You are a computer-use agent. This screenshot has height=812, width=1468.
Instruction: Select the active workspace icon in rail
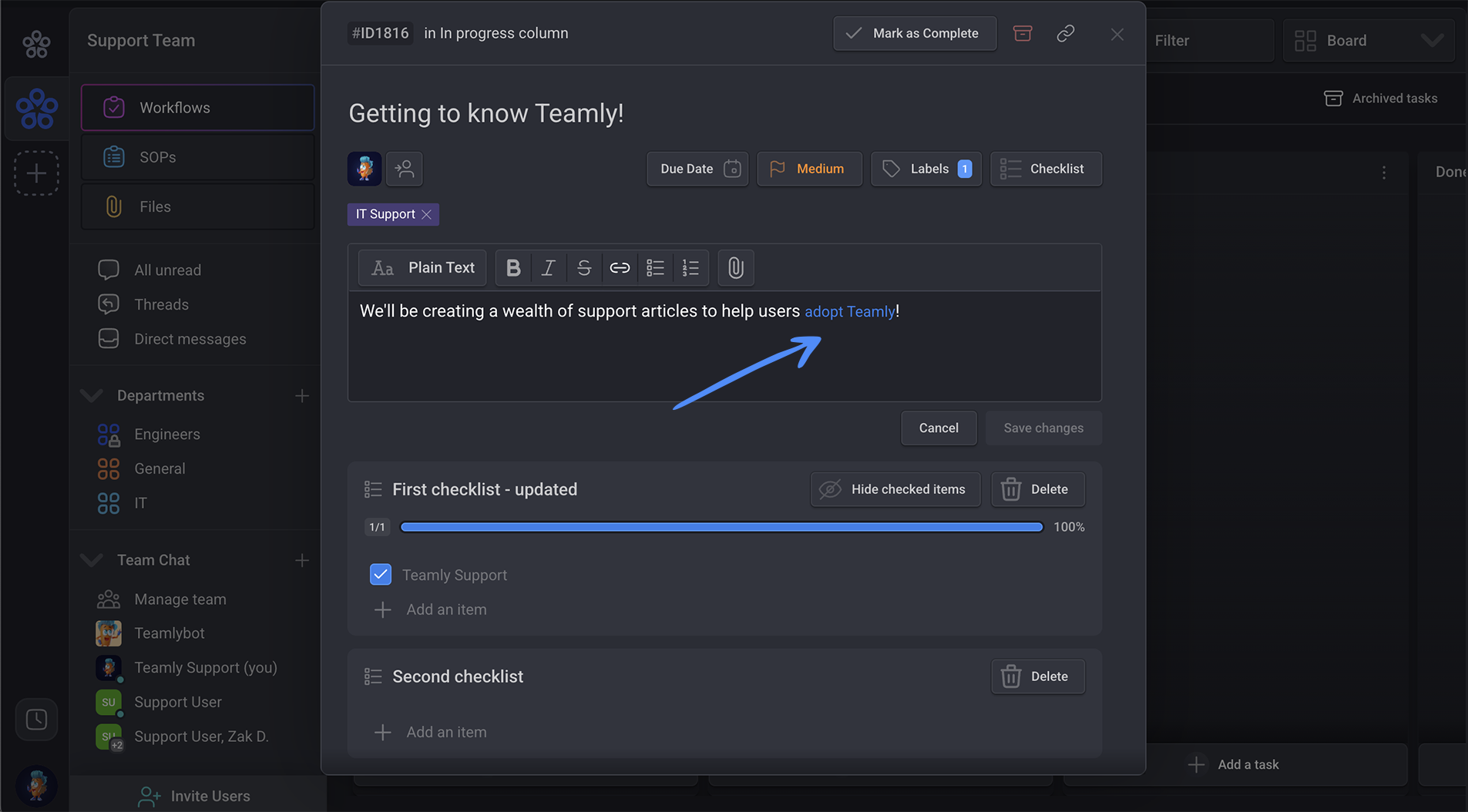click(36, 109)
